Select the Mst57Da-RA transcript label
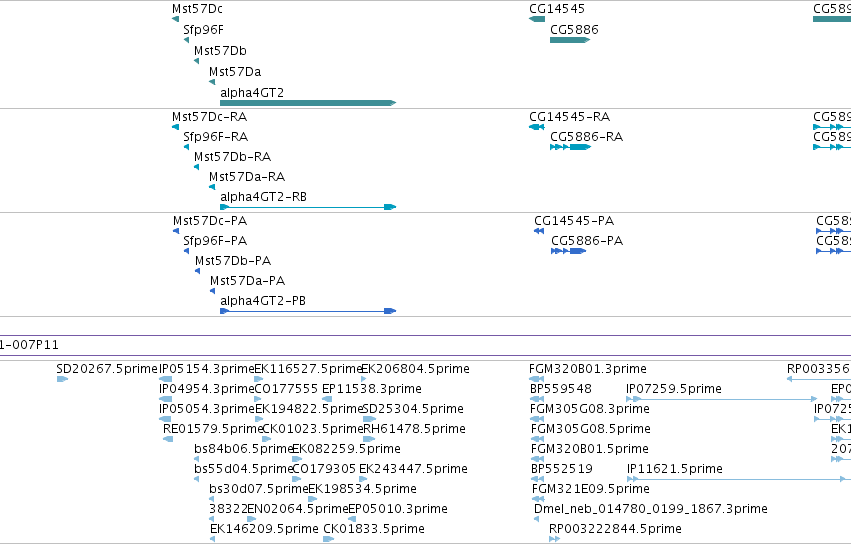Viewport: 851px width, 544px height. click(247, 177)
